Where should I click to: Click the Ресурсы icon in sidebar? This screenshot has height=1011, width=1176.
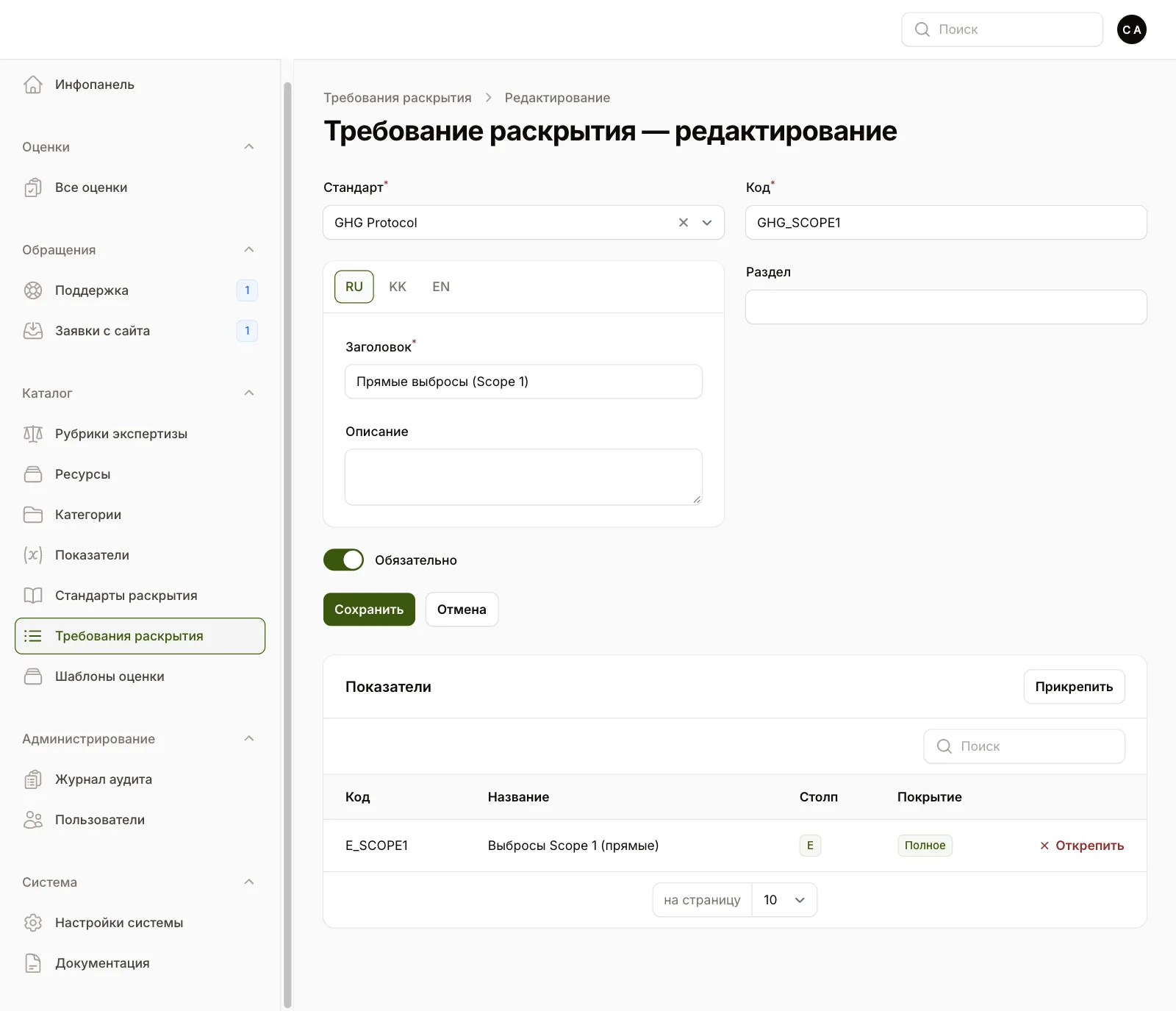33,474
